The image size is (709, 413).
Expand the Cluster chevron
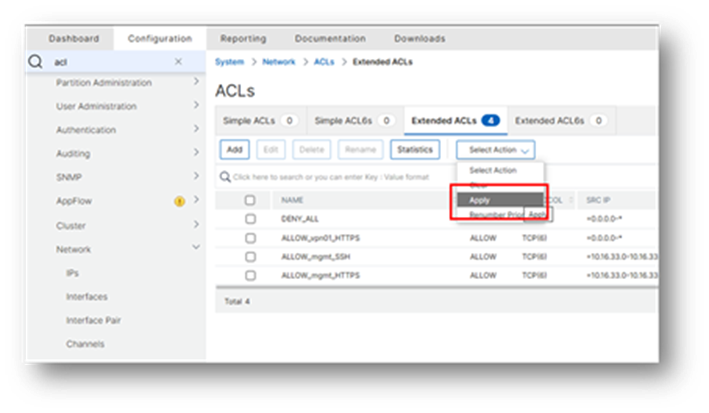pos(196,224)
